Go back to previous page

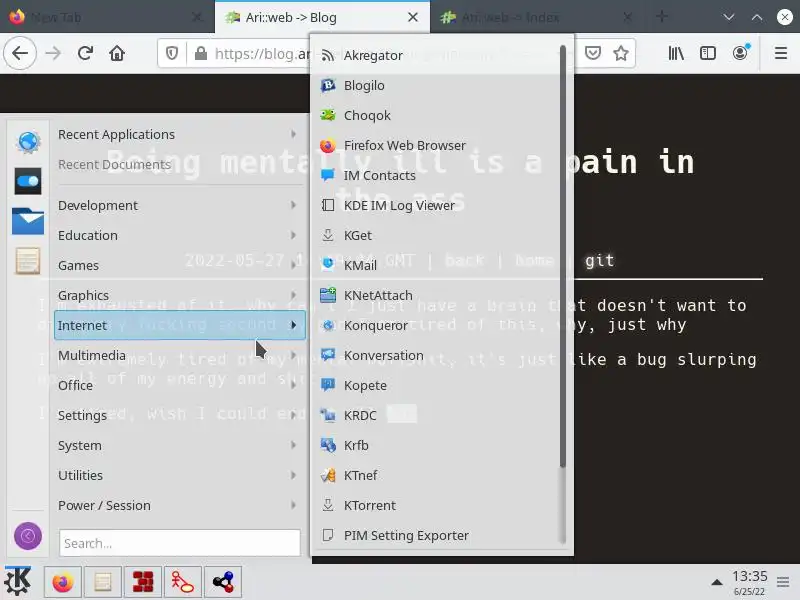coord(20,53)
